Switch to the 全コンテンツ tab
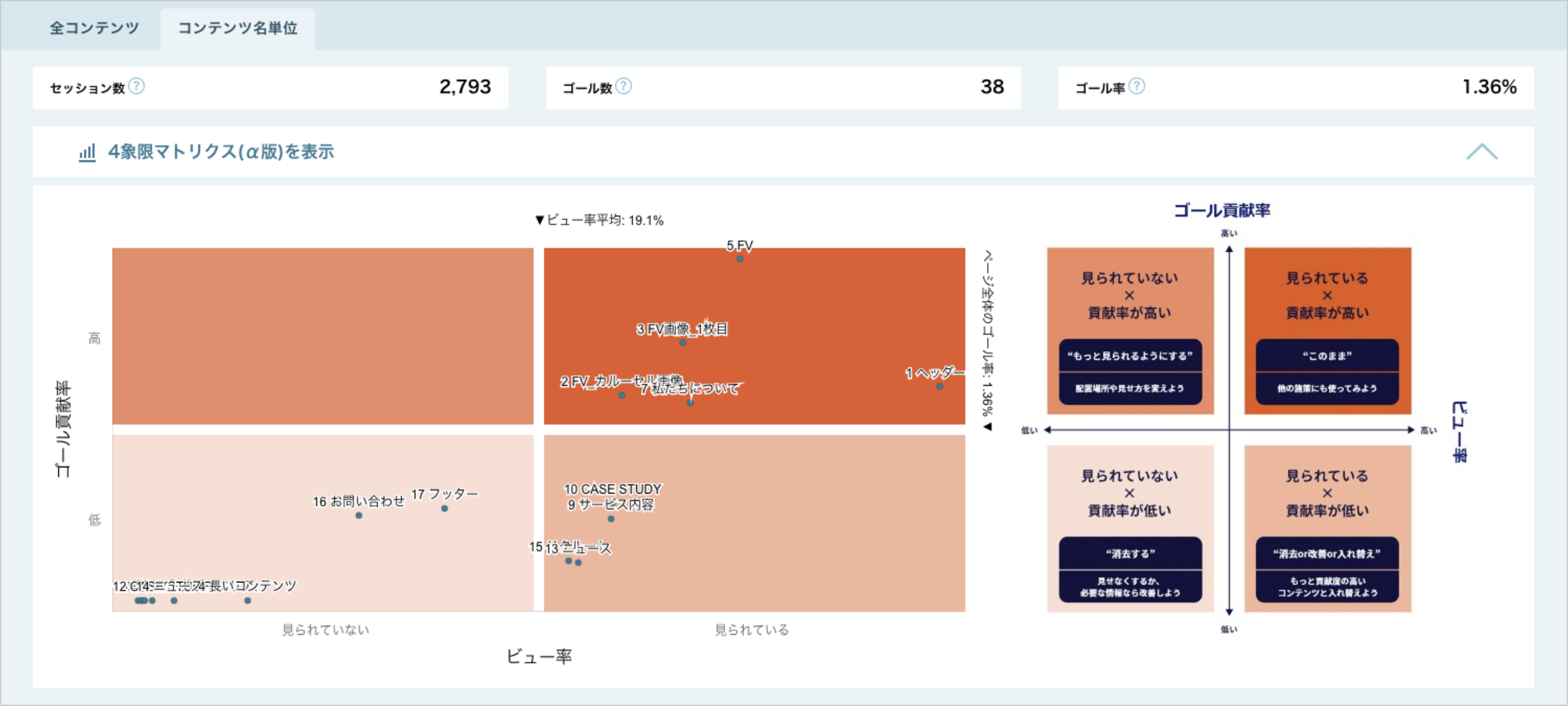Image resolution: width=1568 pixels, height=706 pixels. point(94,28)
